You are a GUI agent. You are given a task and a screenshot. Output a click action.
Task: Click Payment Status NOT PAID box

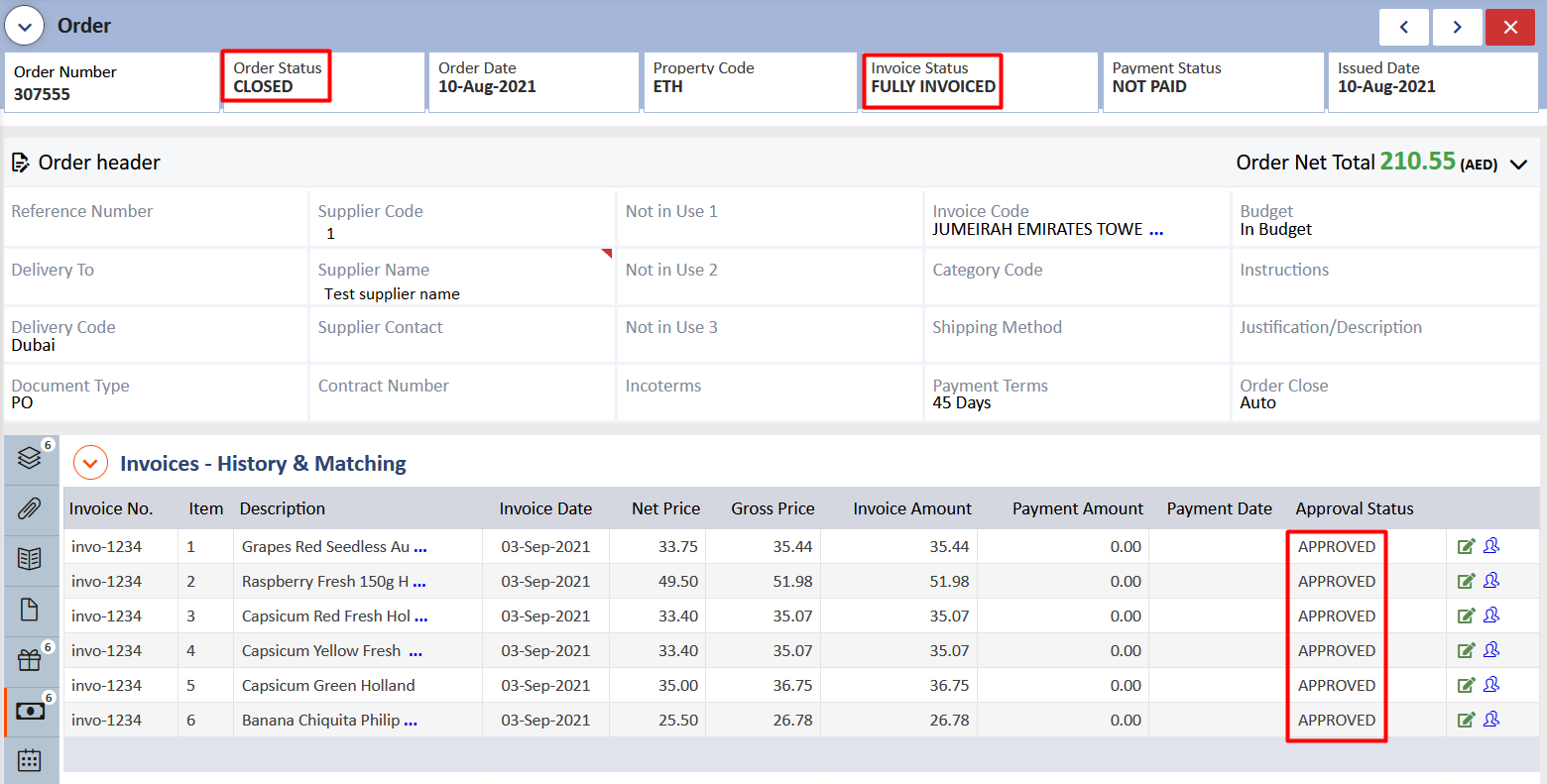click(1213, 82)
